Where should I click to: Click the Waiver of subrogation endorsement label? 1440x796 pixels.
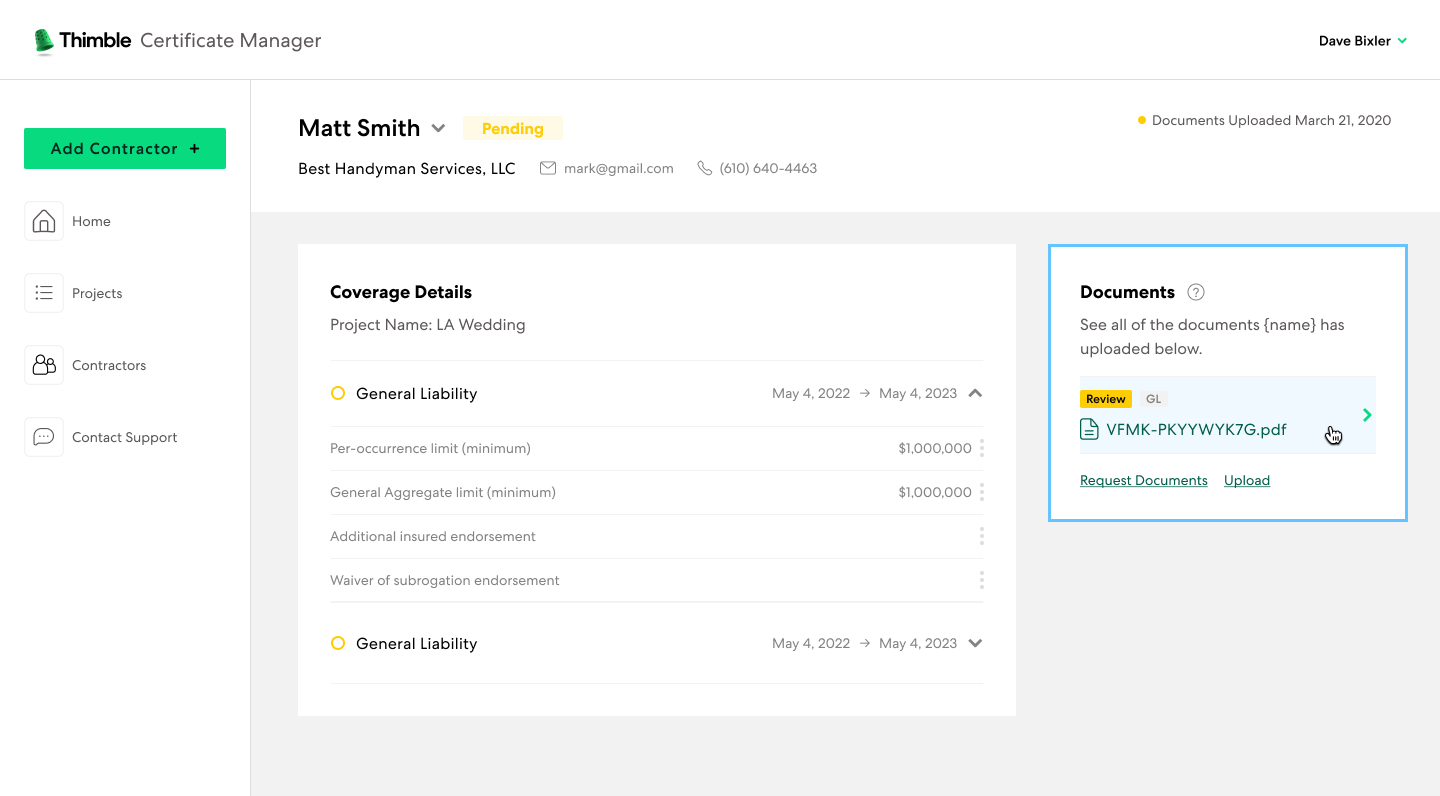click(x=445, y=580)
